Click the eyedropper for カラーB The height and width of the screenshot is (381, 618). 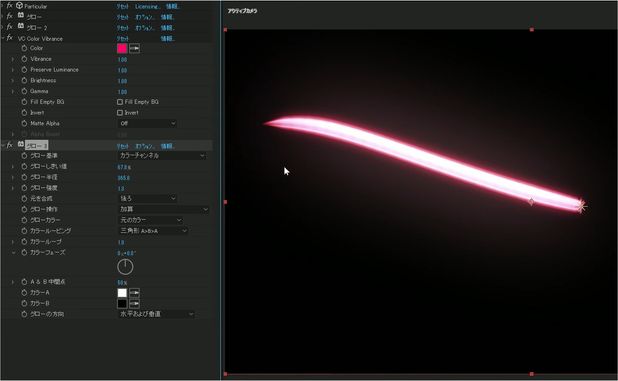134,304
